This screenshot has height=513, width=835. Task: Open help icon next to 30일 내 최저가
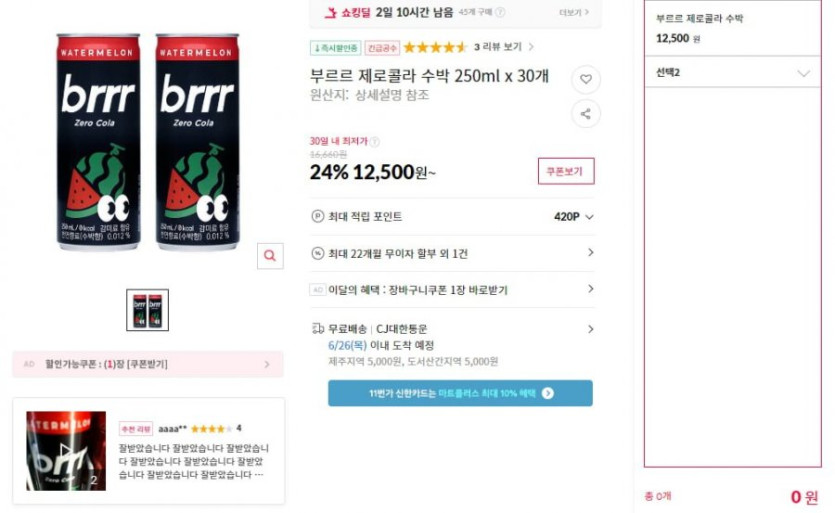[x=375, y=142]
